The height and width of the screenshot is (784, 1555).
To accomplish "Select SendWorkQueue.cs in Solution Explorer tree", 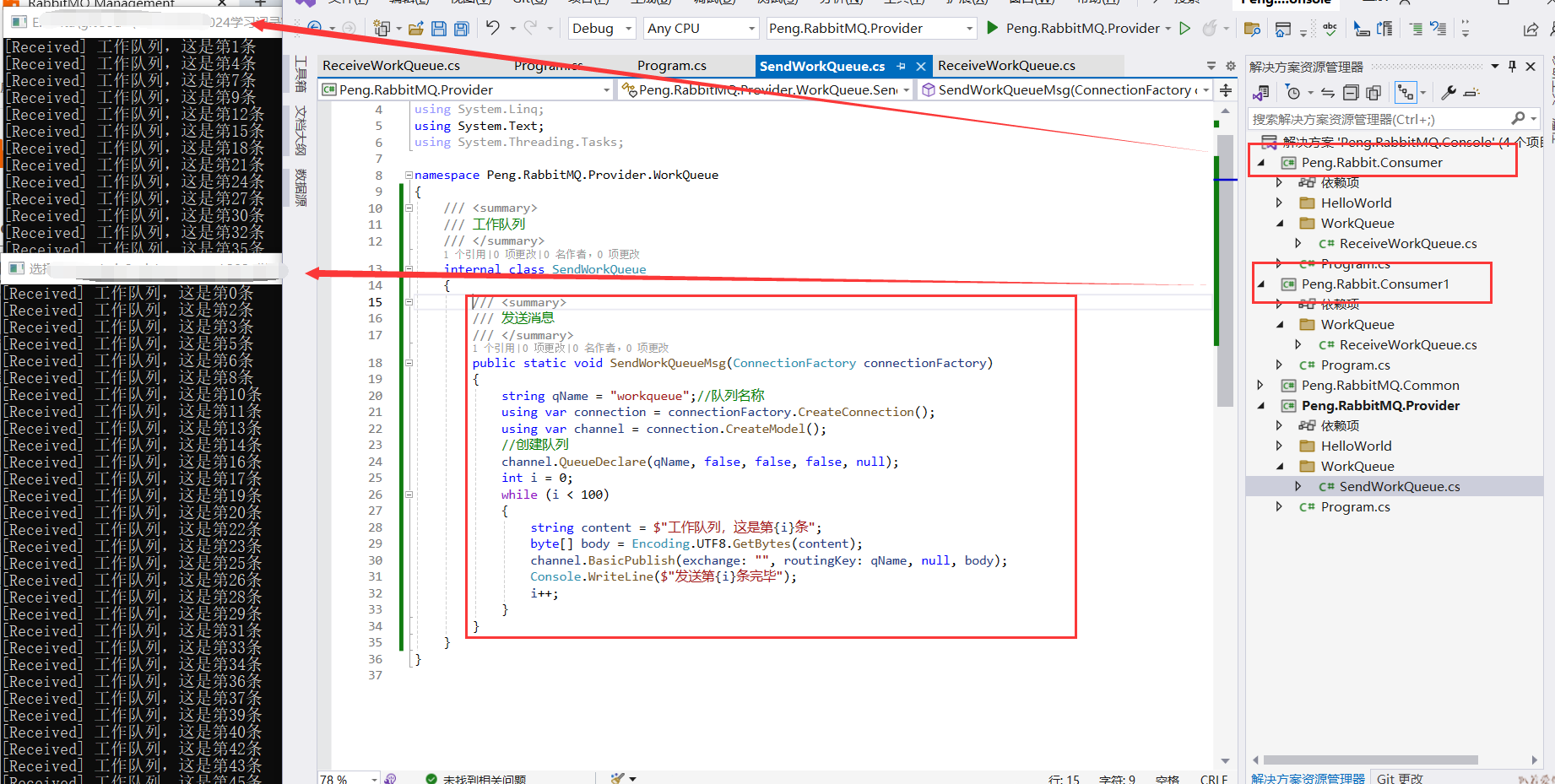I will point(1400,487).
